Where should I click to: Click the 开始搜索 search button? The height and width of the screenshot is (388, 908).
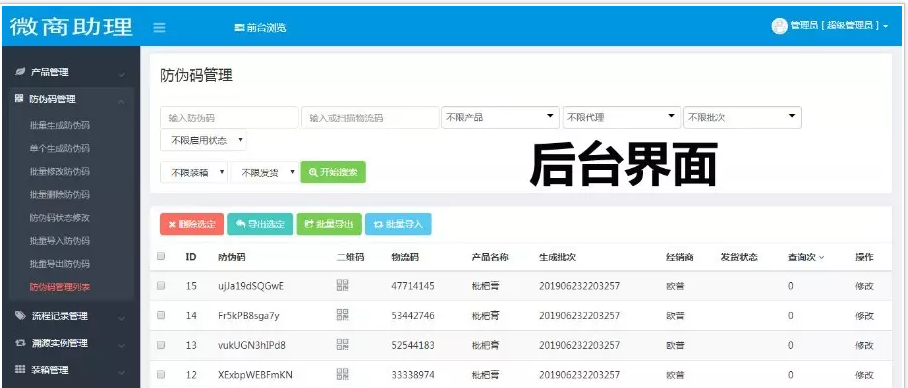tap(333, 172)
